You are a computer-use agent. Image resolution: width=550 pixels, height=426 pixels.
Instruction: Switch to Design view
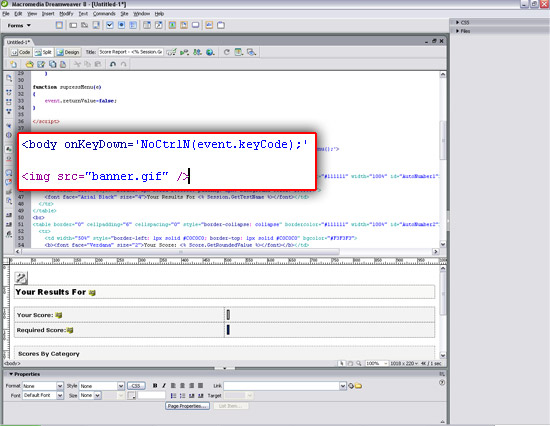point(68,52)
